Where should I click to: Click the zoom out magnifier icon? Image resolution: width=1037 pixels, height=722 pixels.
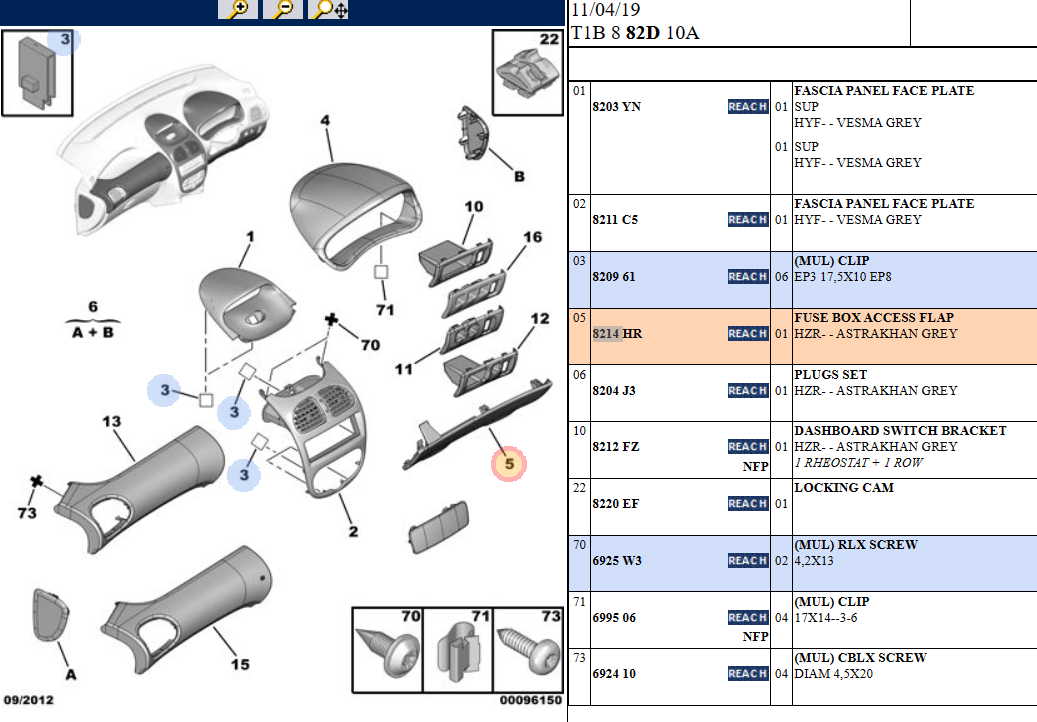point(283,9)
